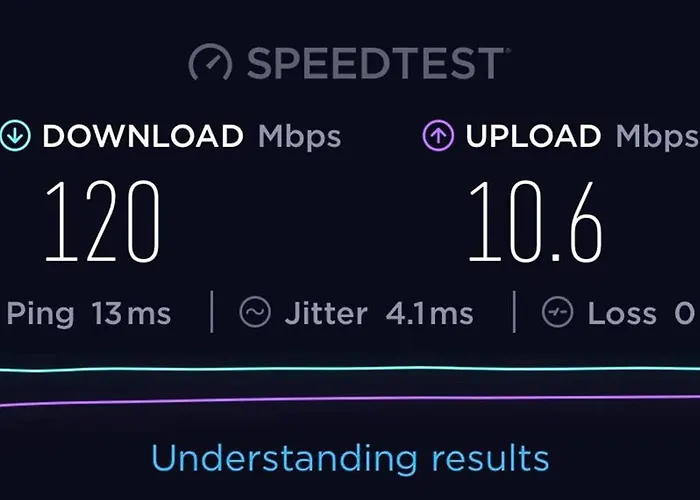Viewport: 700px width, 500px height.
Task: Open the Understanding results link
Action: [350, 458]
